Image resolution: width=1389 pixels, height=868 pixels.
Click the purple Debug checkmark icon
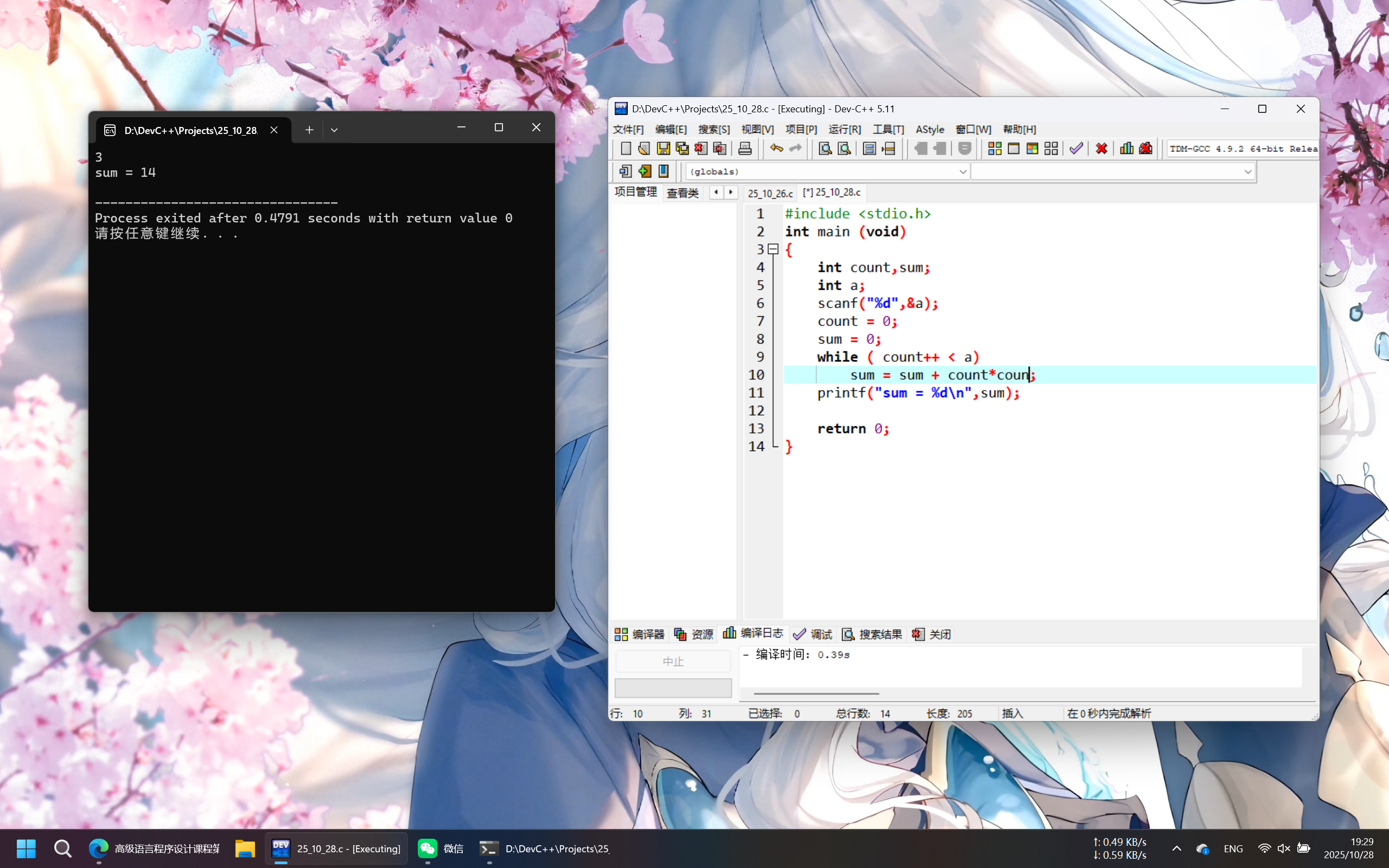pyautogui.click(x=1076, y=149)
